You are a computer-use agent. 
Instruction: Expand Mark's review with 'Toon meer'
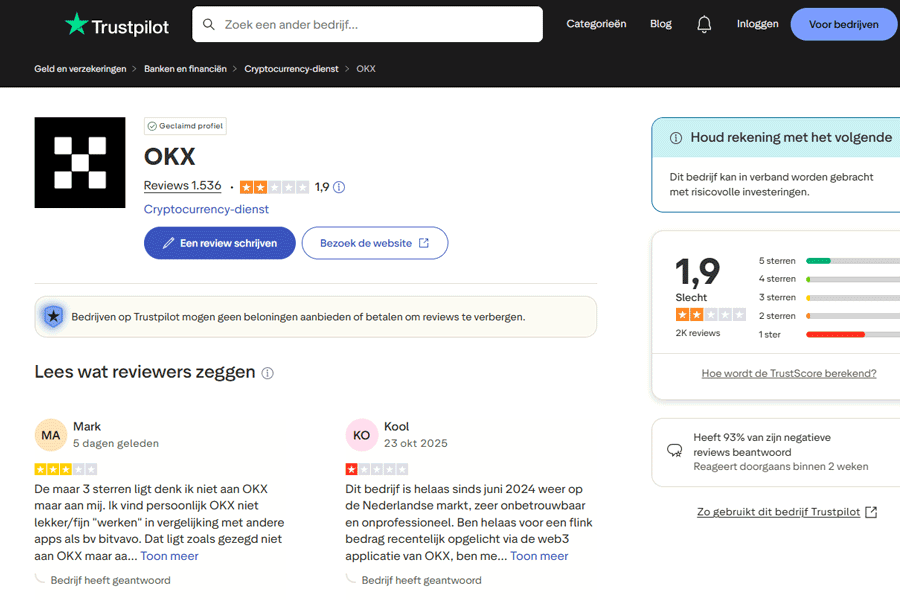coord(169,556)
